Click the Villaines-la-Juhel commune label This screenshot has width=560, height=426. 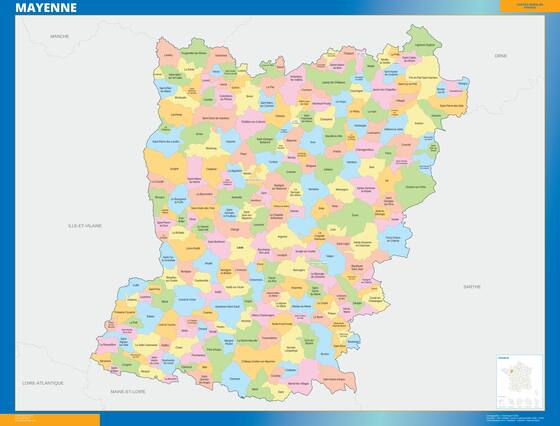(394, 129)
